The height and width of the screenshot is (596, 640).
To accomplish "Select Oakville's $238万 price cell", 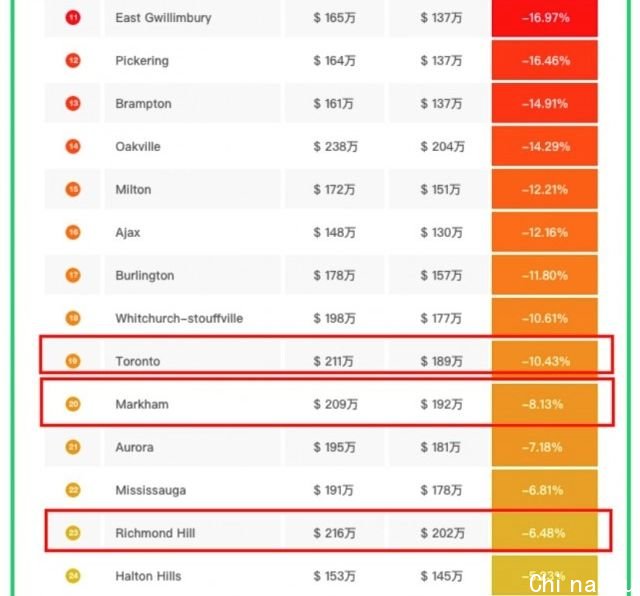I will tap(335, 147).
